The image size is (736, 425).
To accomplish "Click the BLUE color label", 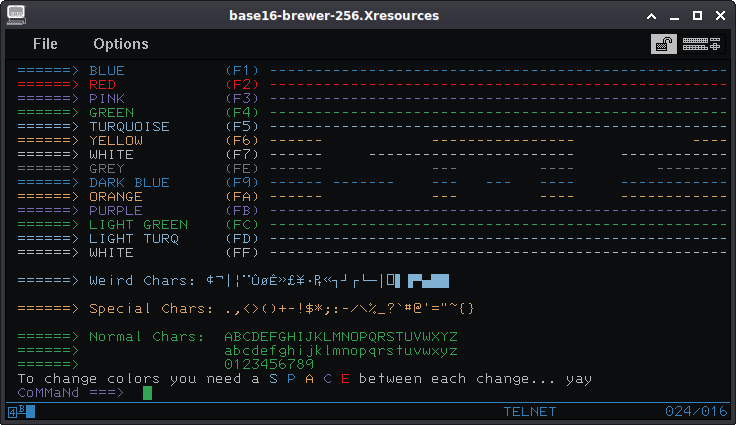I will coord(107,70).
